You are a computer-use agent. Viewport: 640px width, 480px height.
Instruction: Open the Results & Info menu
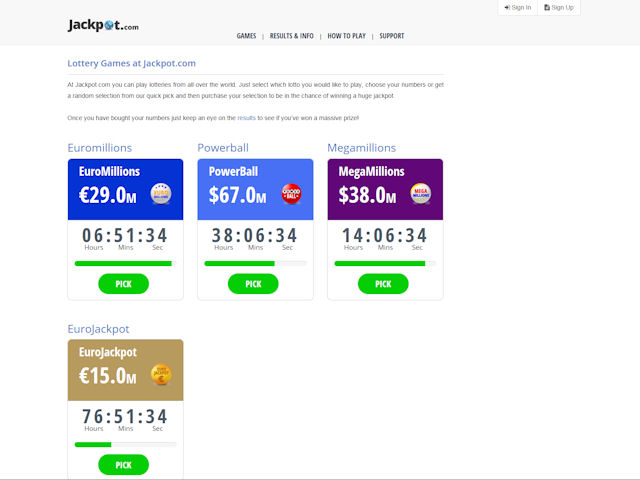click(292, 36)
